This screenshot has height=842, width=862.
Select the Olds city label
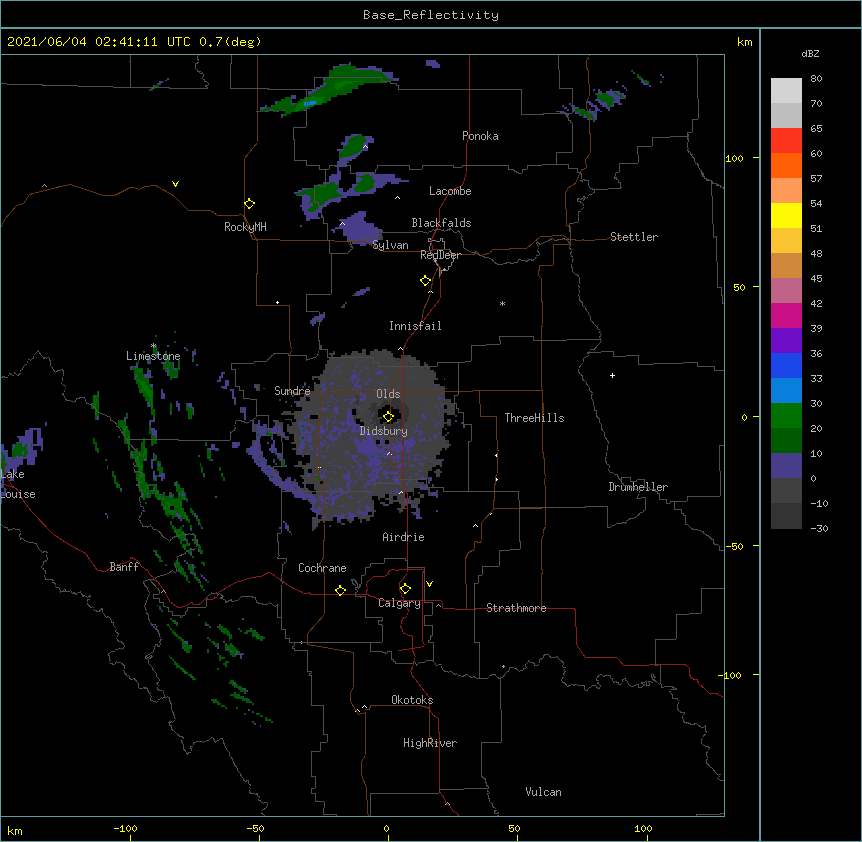[x=388, y=394]
